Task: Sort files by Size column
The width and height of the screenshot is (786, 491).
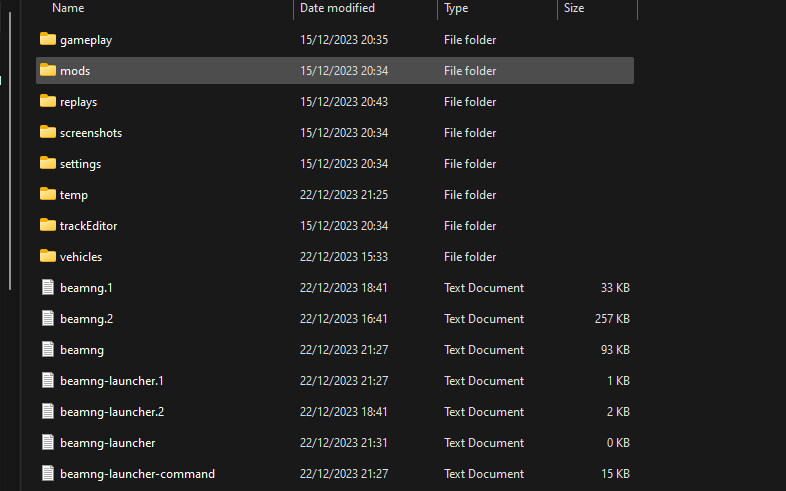Action: [x=574, y=8]
